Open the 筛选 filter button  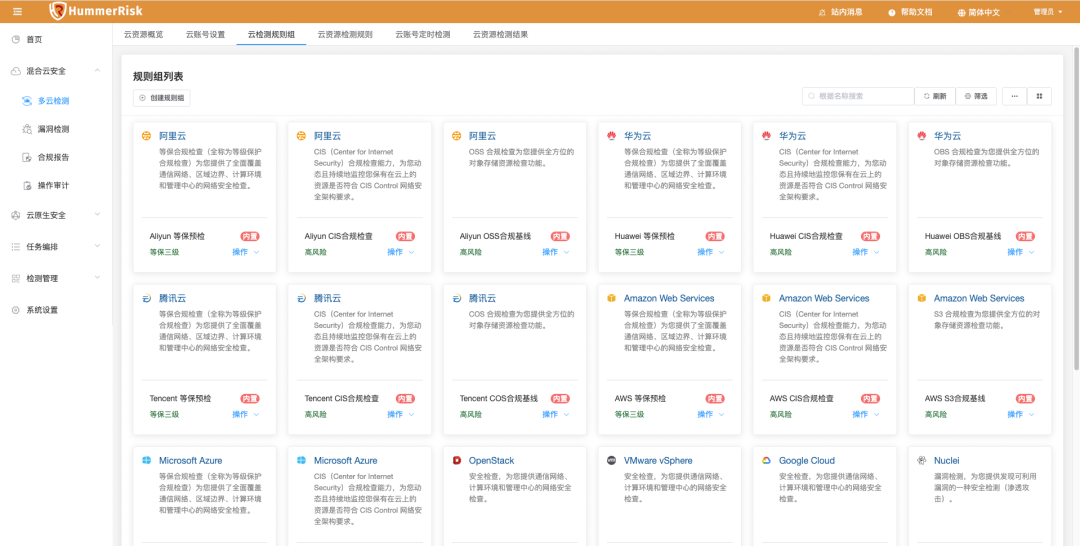(x=976, y=96)
